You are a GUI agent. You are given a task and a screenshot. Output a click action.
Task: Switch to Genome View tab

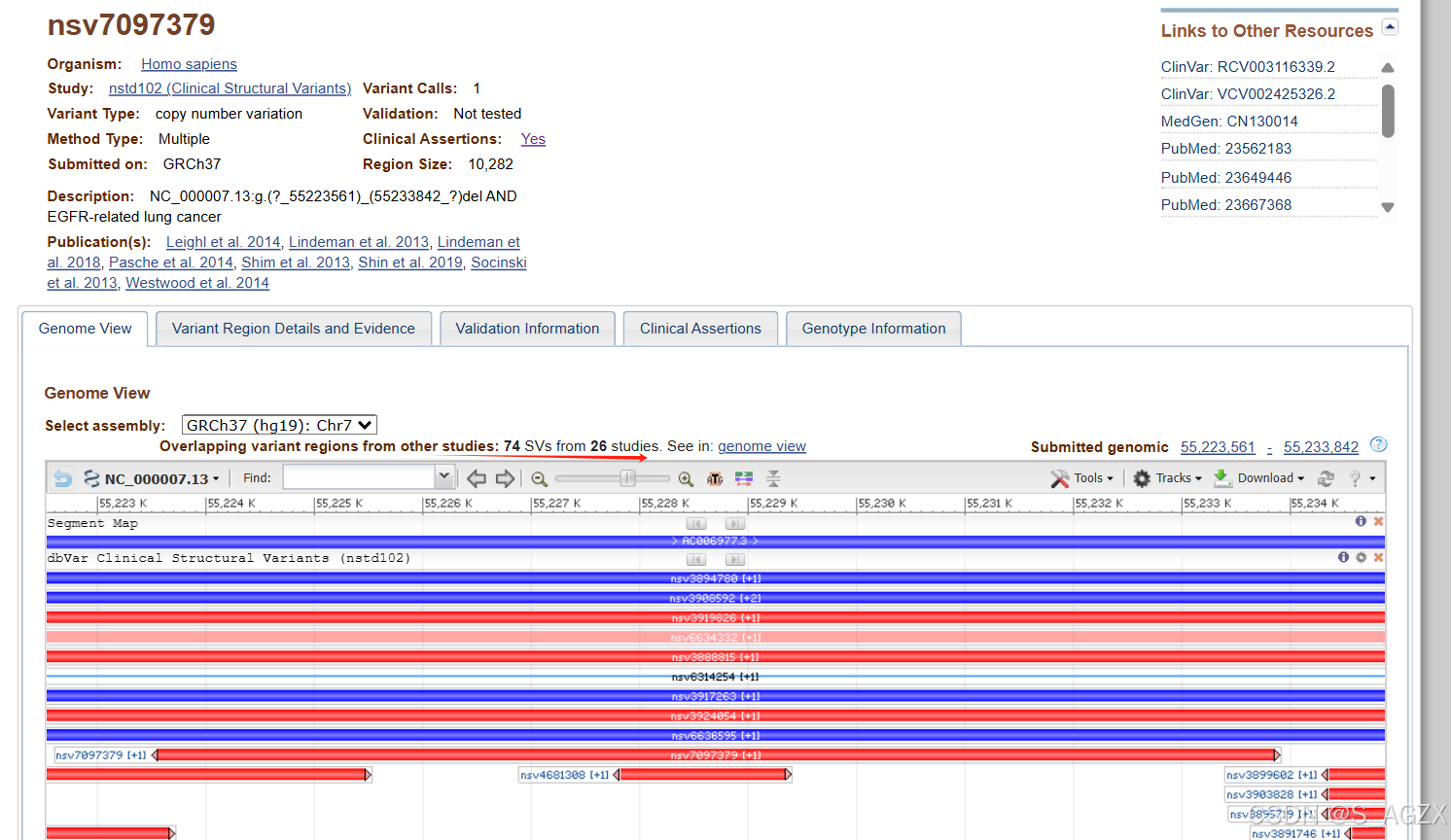[x=85, y=329]
